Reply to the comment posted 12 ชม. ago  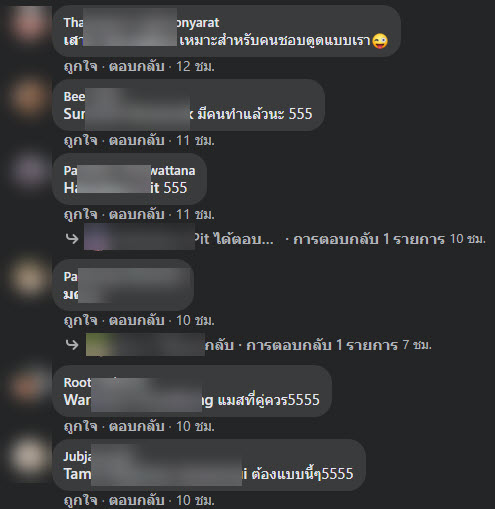click(x=137, y=66)
